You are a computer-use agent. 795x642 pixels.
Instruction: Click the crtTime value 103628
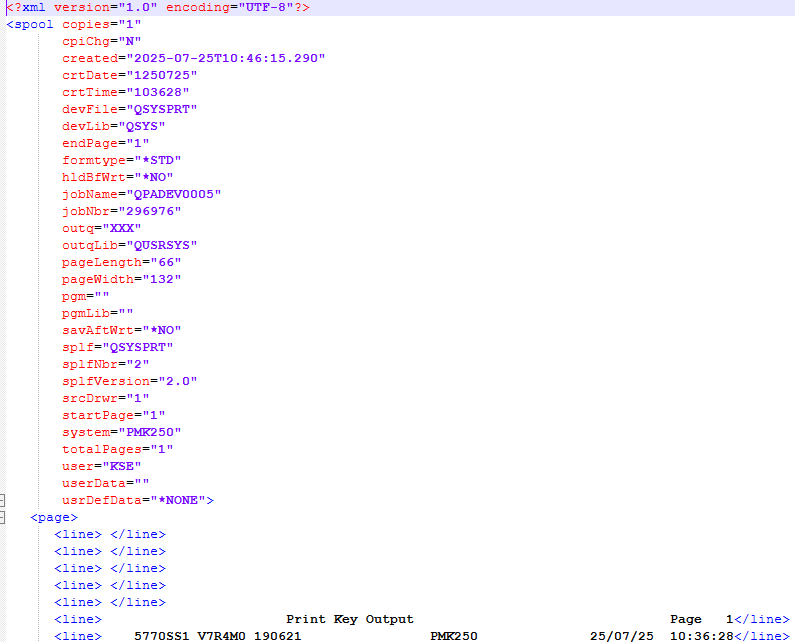click(x=158, y=92)
